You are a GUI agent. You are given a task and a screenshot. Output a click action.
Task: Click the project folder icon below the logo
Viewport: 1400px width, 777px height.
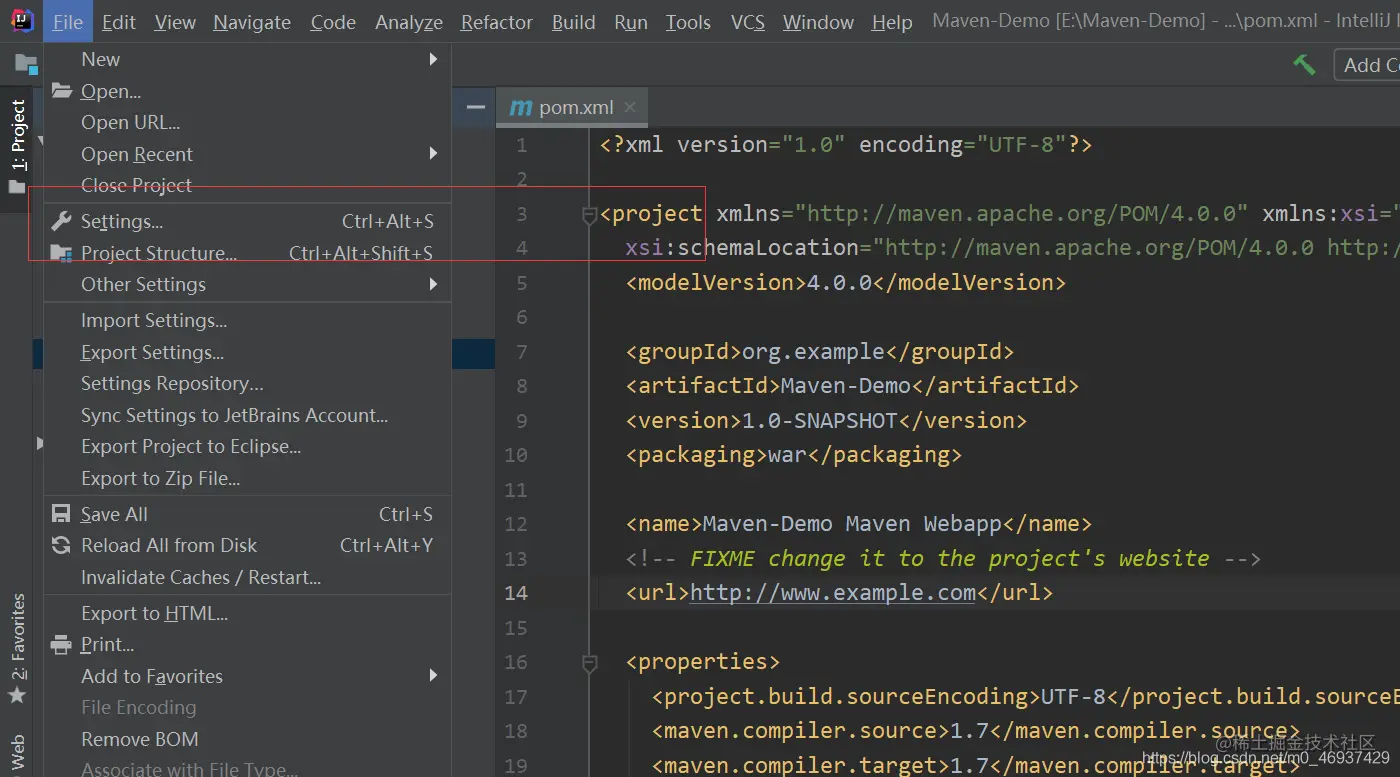click(24, 63)
